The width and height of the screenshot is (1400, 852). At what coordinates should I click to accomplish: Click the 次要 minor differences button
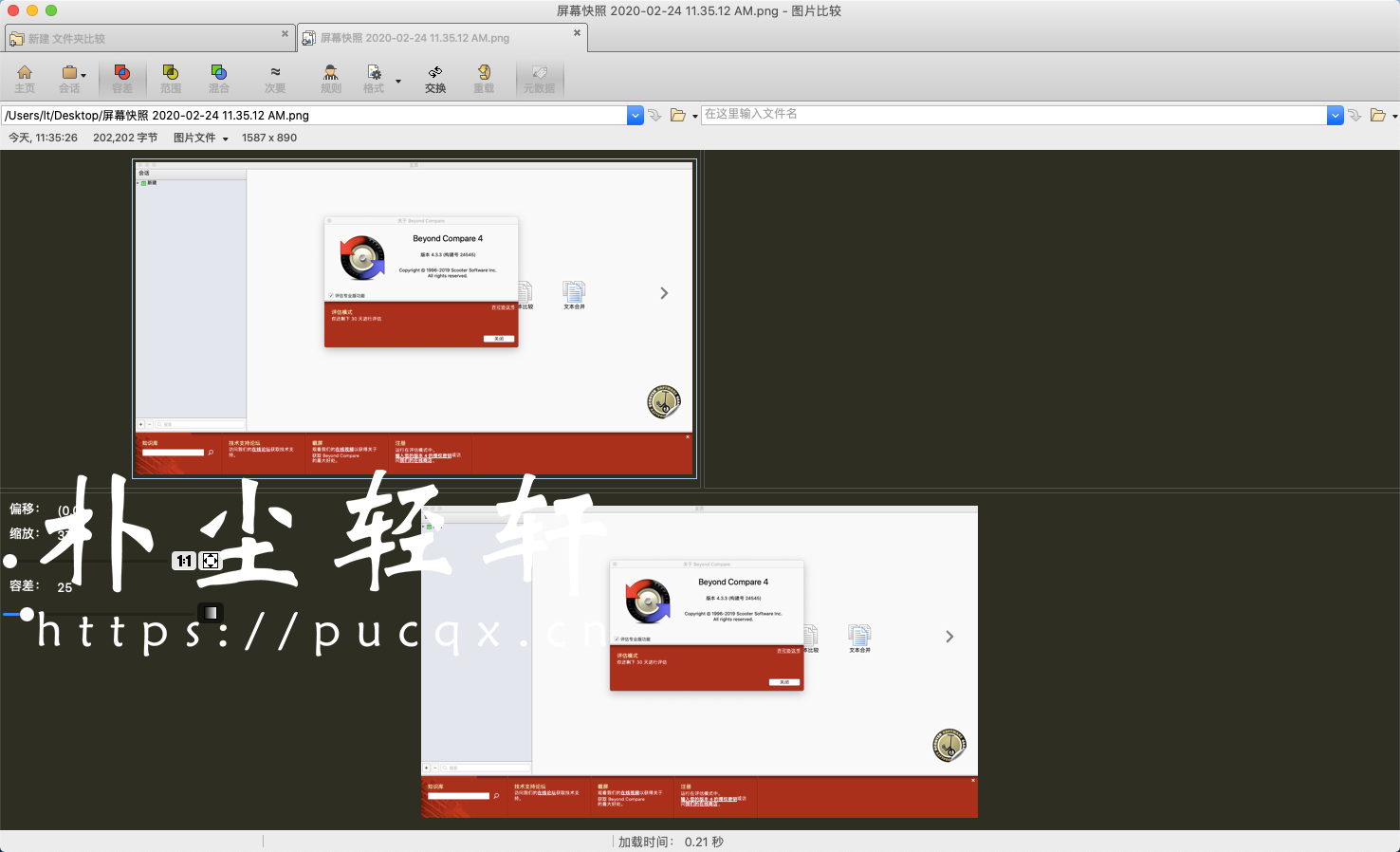275,79
